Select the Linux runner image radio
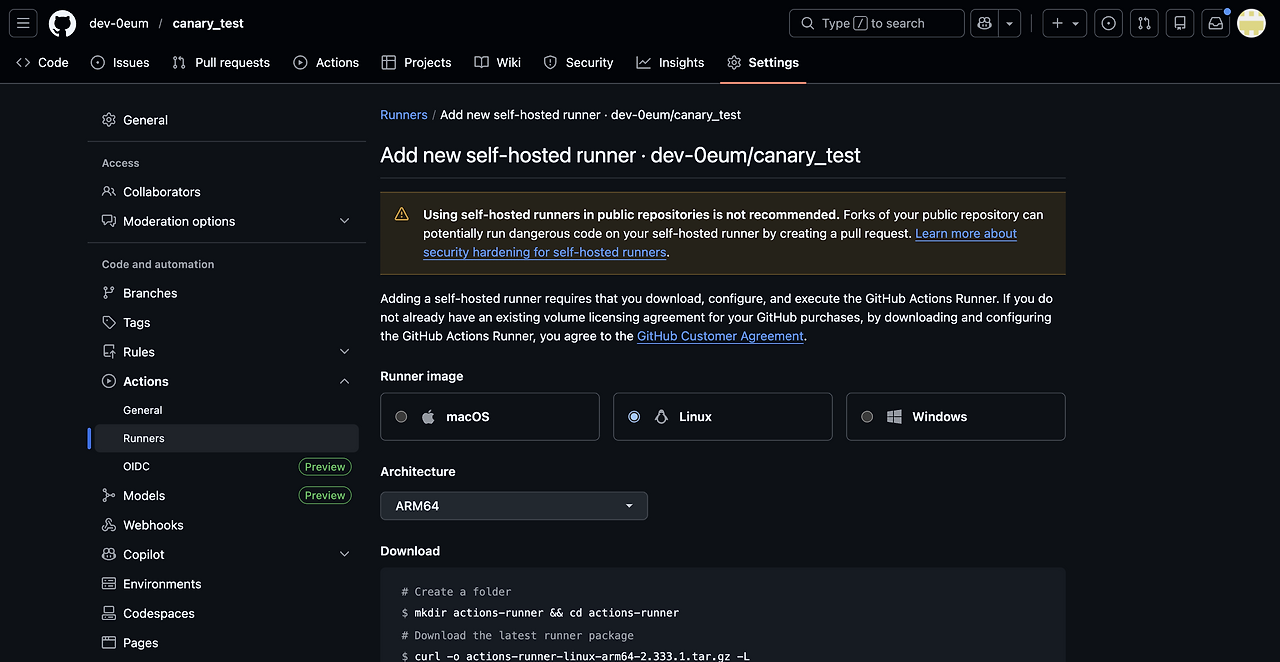This screenshot has width=1280, height=662. click(634, 417)
